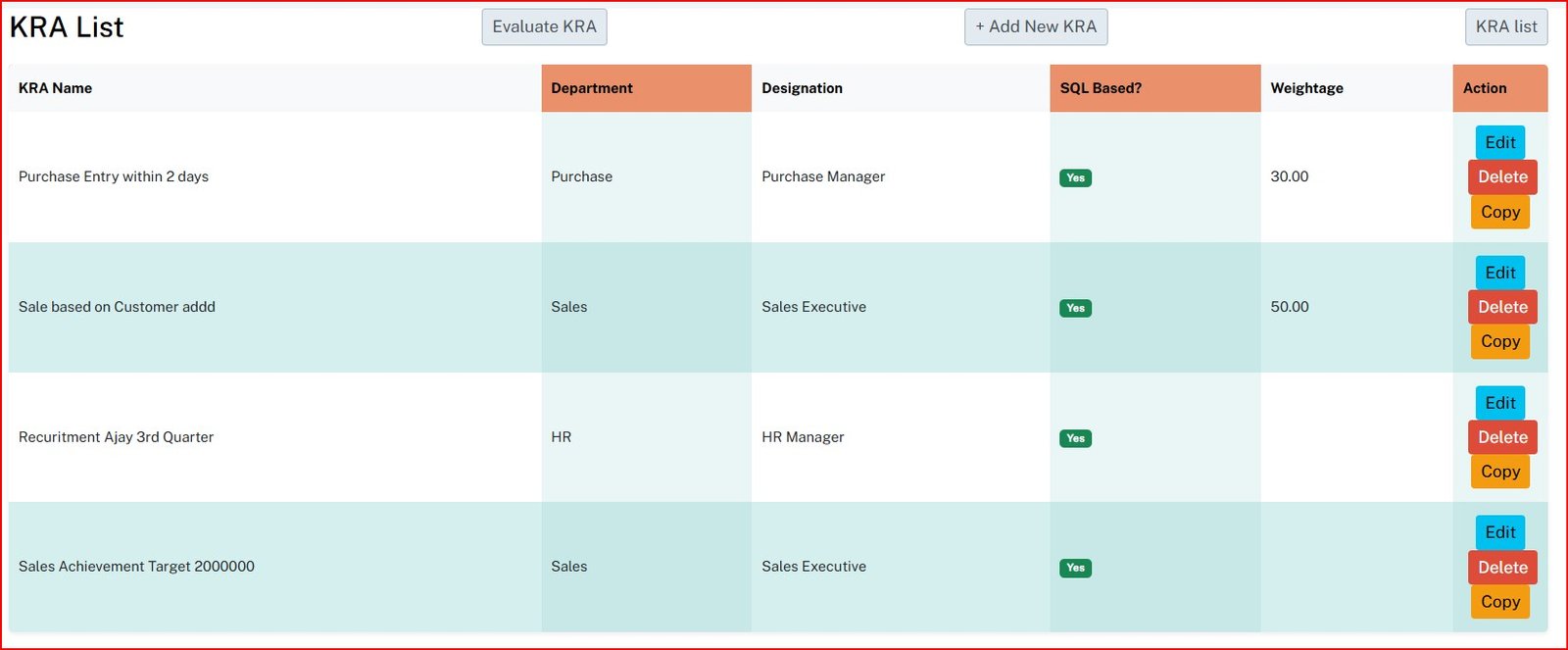The image size is (1568, 650).
Task: Click the SQL Based? column header
Action: (x=1101, y=88)
